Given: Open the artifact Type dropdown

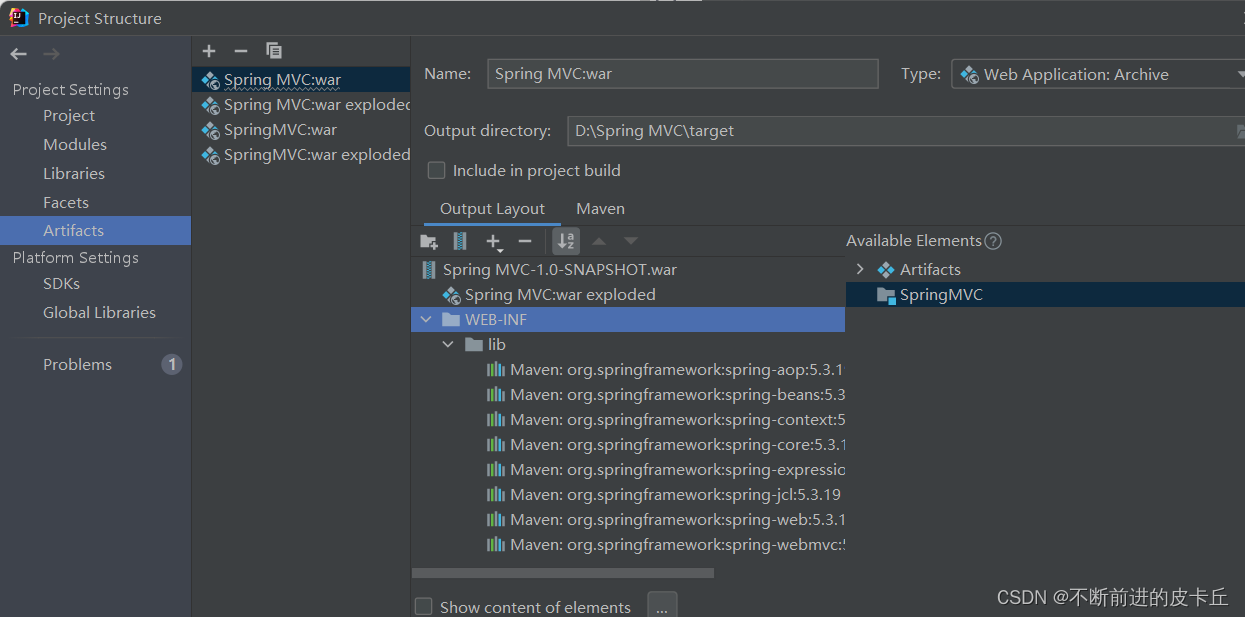Looking at the screenshot, I should point(1098,74).
